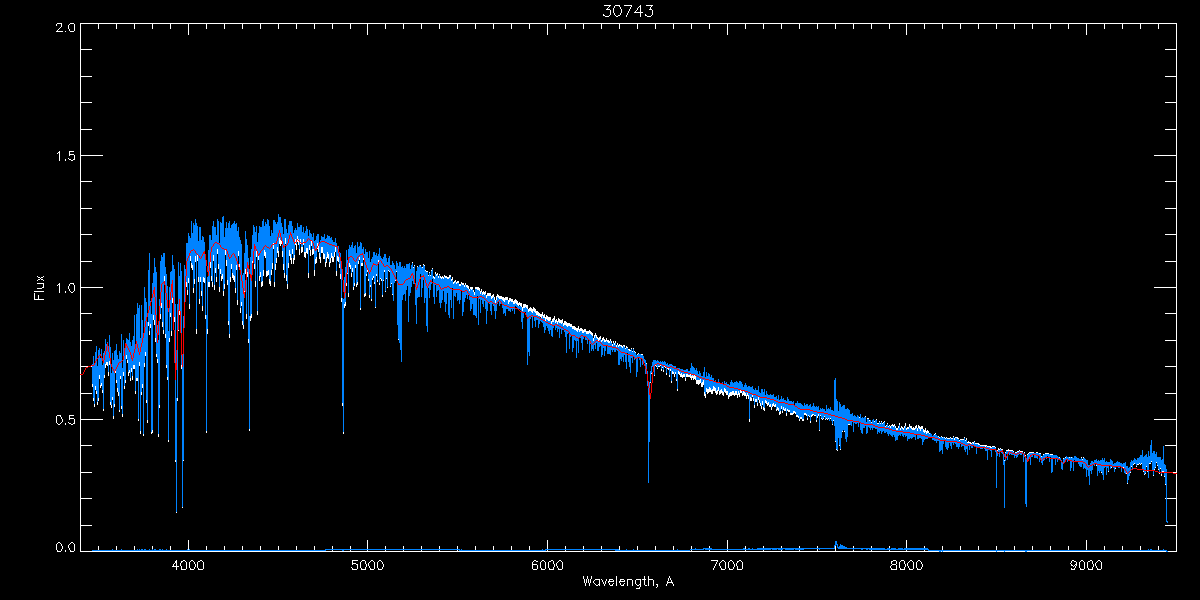Click the 8000 x-axis tick label
1200x600 pixels.
(907, 564)
